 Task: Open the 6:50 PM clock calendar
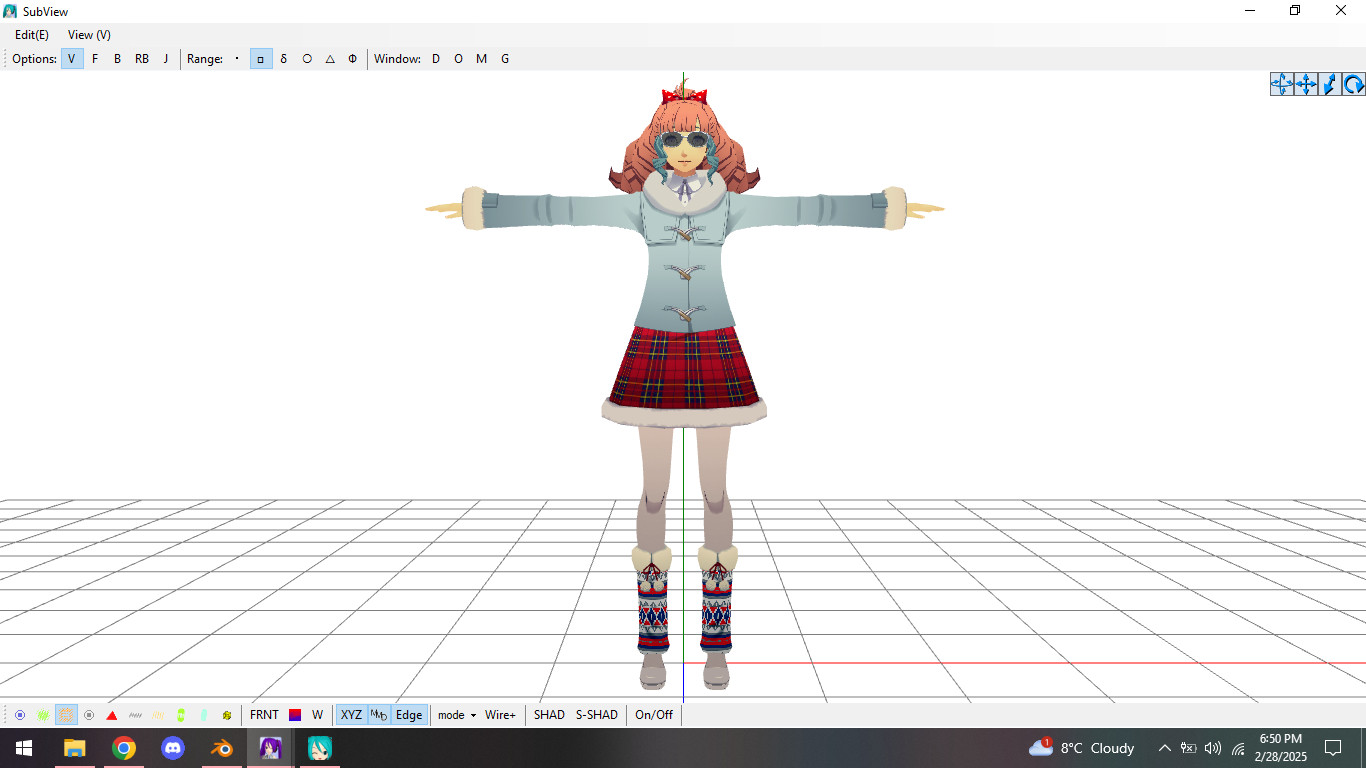[1281, 748]
